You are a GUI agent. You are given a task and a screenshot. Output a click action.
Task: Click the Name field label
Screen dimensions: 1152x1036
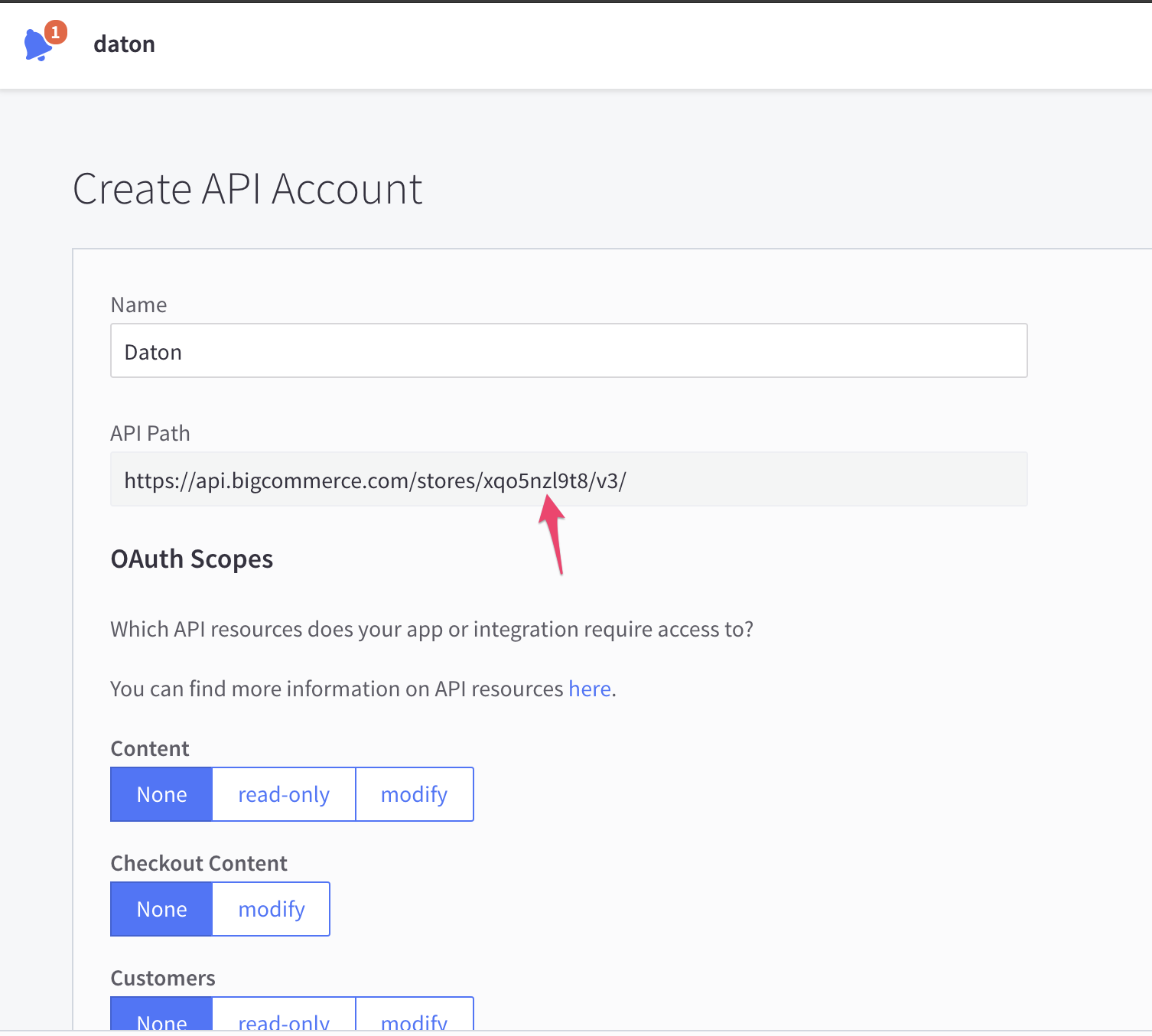(138, 305)
